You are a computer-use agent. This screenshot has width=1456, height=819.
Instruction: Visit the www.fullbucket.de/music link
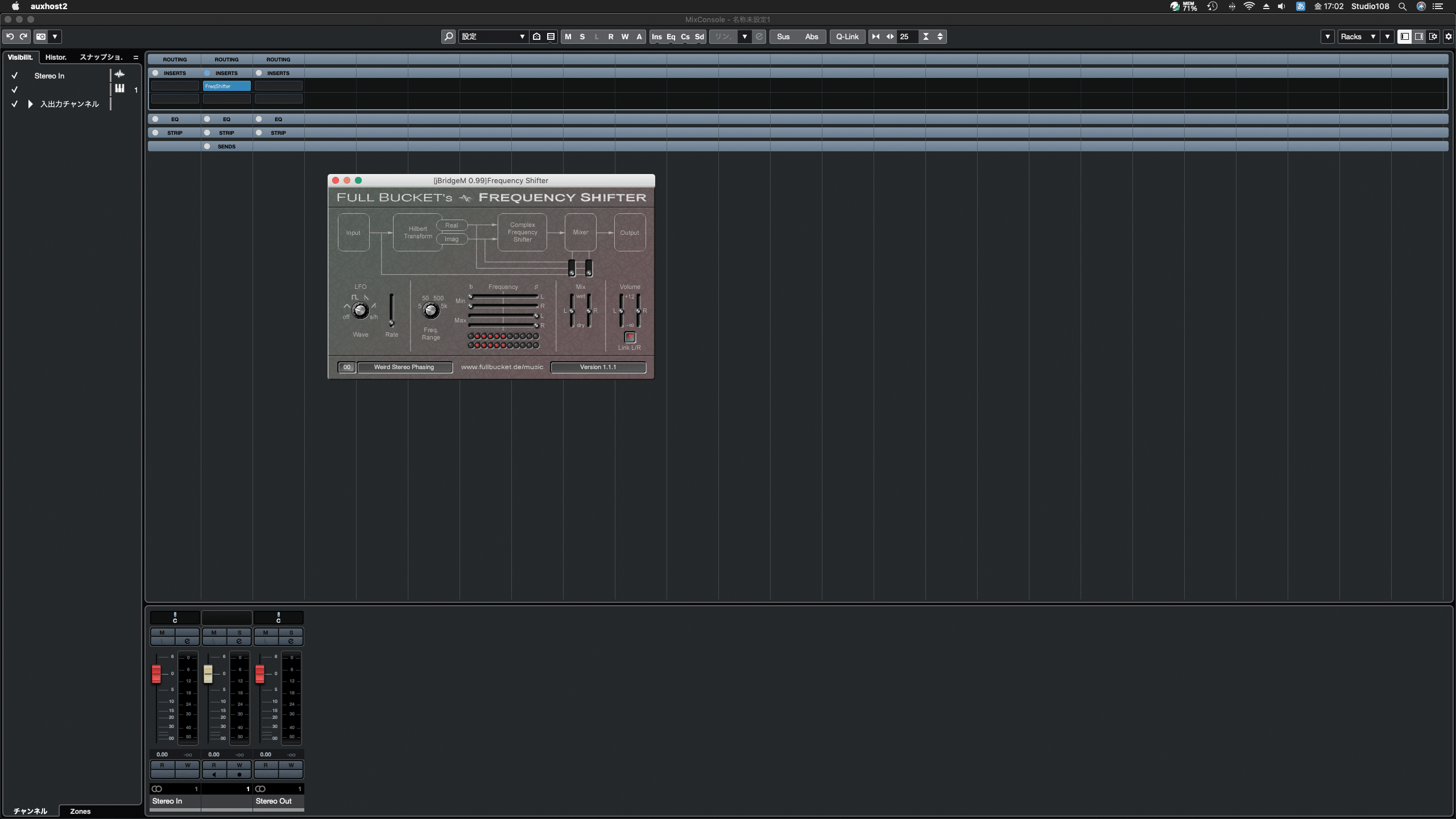(502, 367)
